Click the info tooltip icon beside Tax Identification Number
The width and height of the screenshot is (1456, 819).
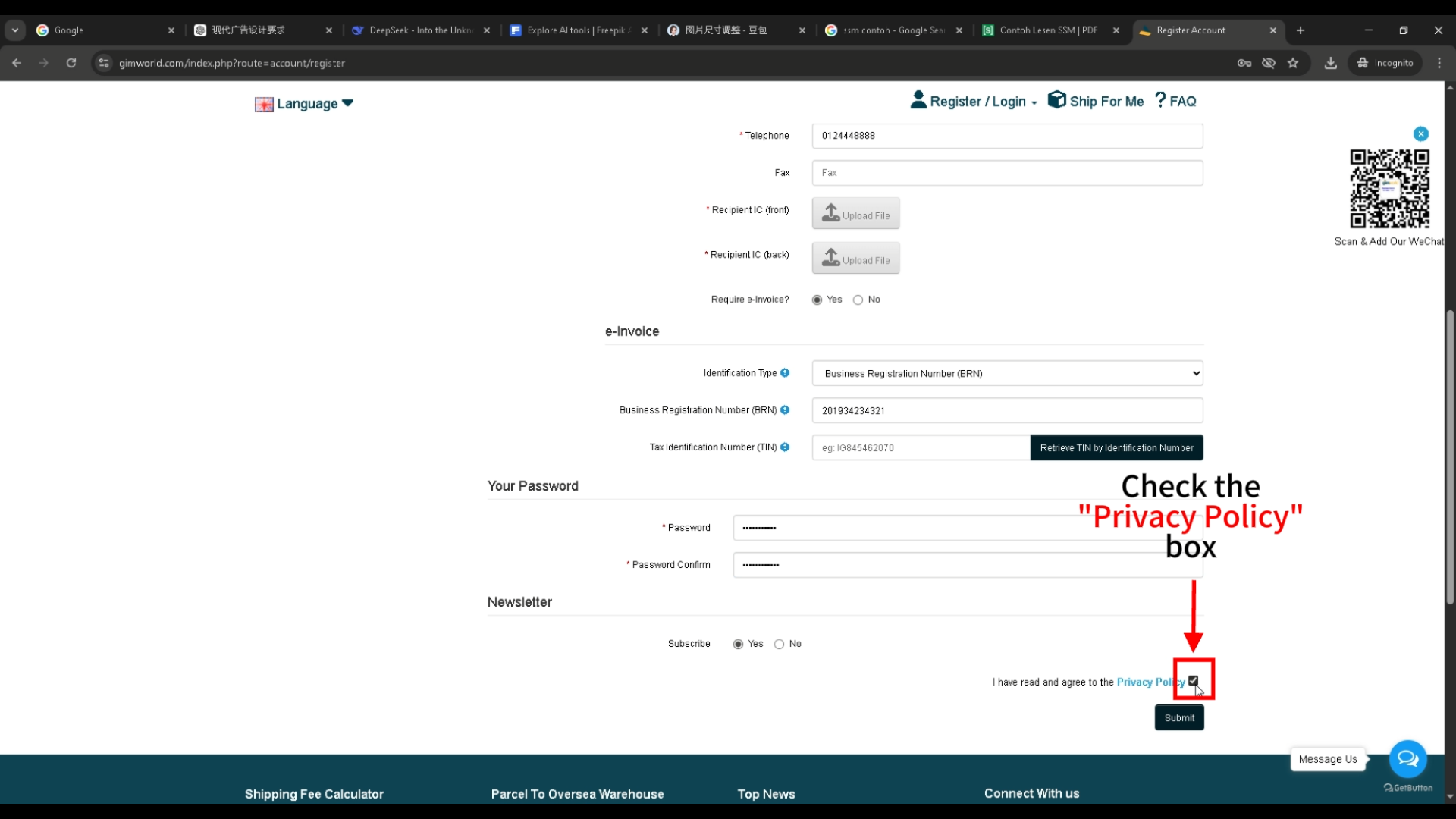[x=786, y=447]
